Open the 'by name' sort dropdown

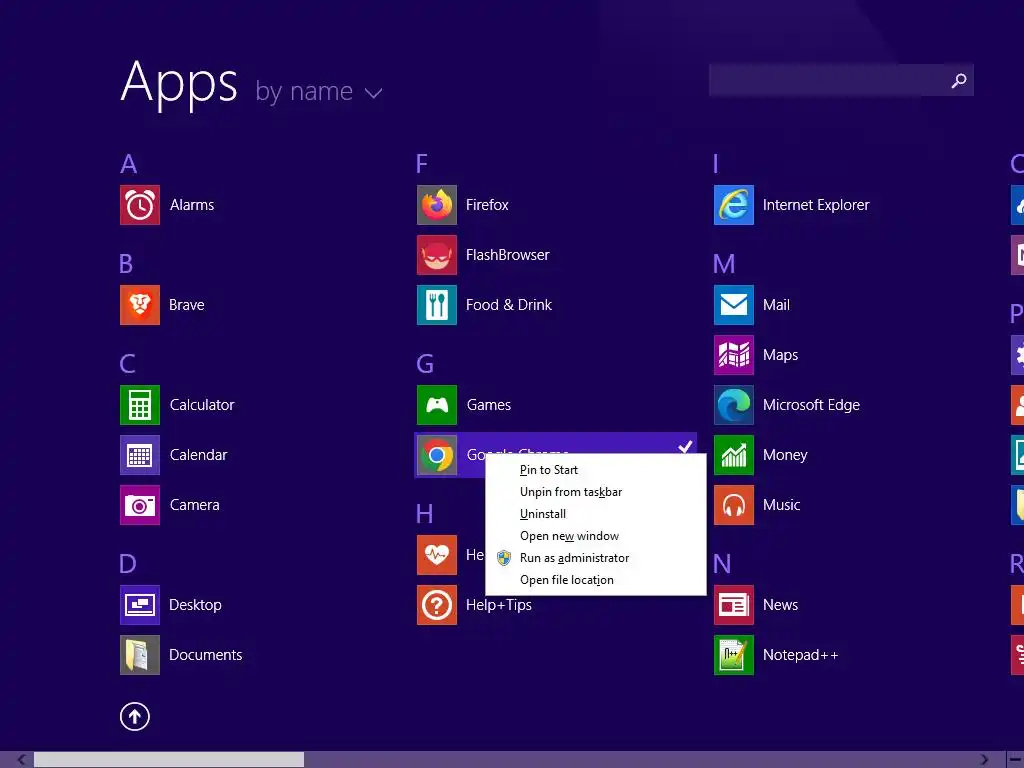pyautogui.click(x=319, y=91)
